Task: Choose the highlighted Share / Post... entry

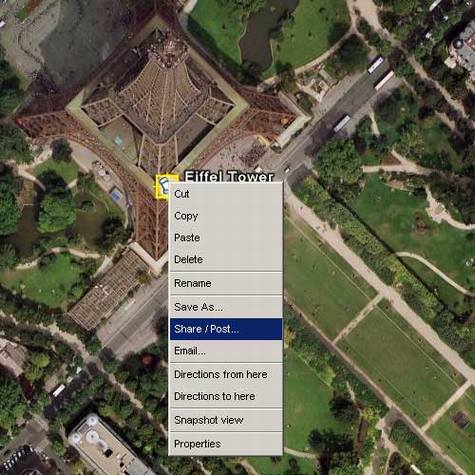Action: pos(226,329)
